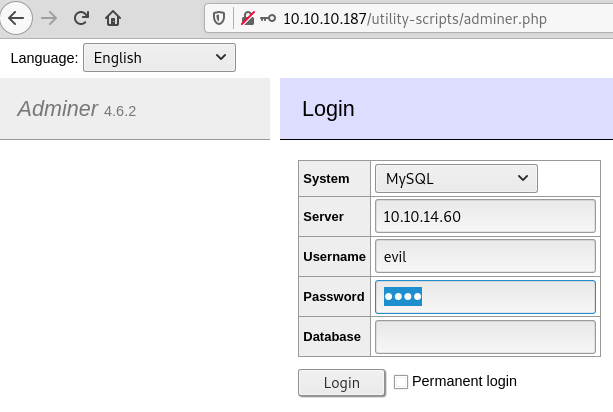
Task: Click the Database row label
Action: [x=332, y=337]
